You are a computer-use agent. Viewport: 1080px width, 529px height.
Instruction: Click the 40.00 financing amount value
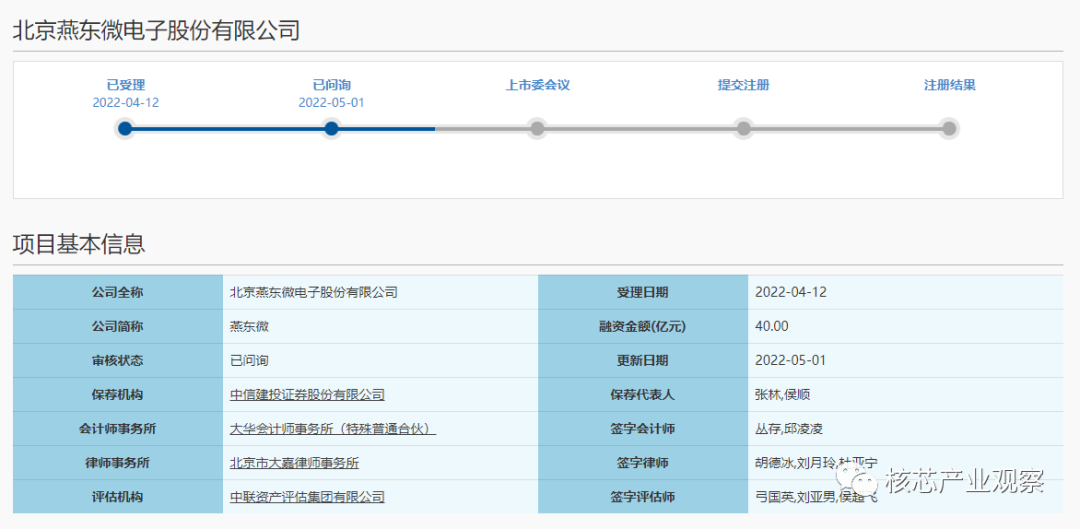point(772,326)
